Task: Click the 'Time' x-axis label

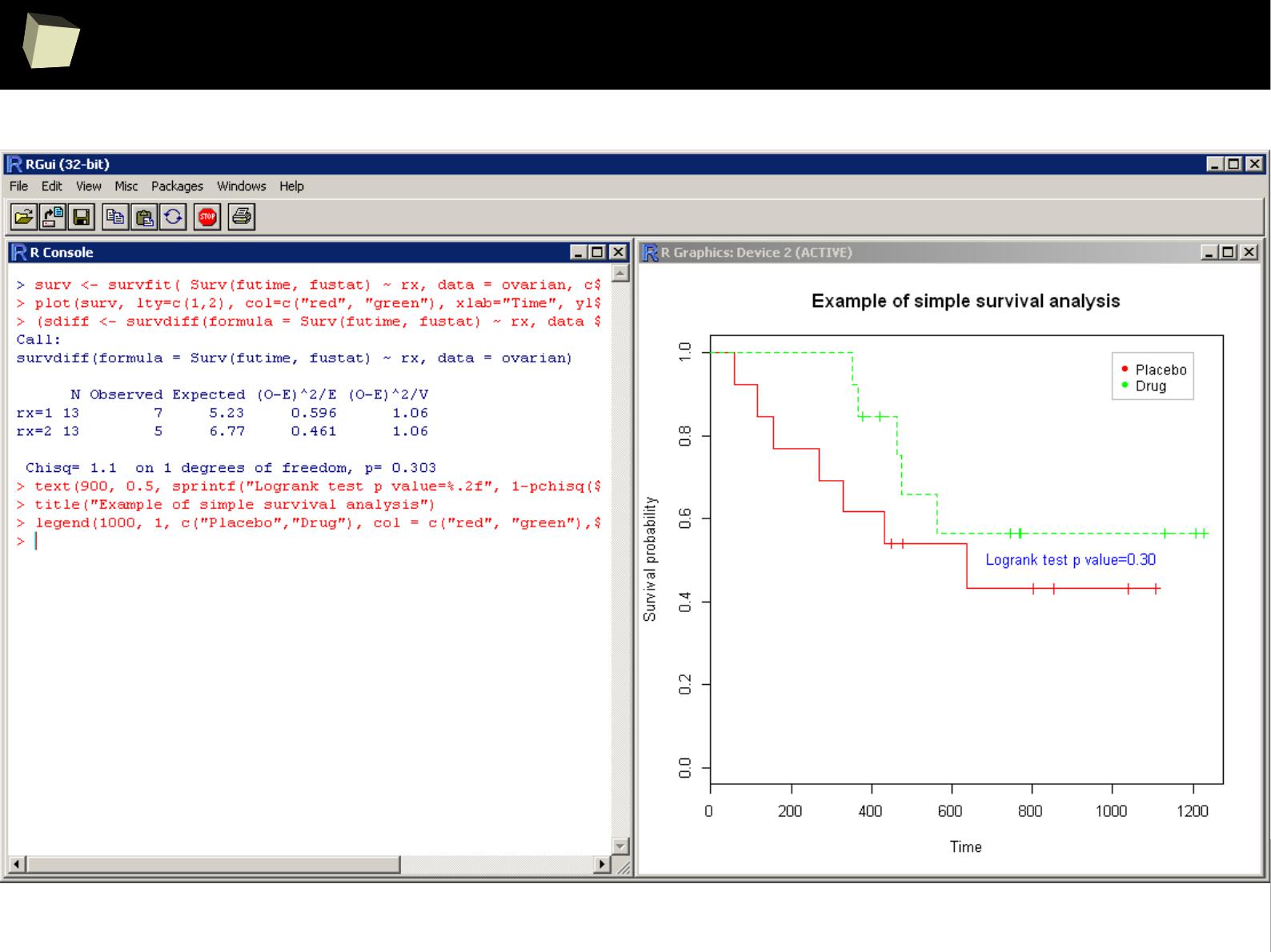Action: coord(965,847)
